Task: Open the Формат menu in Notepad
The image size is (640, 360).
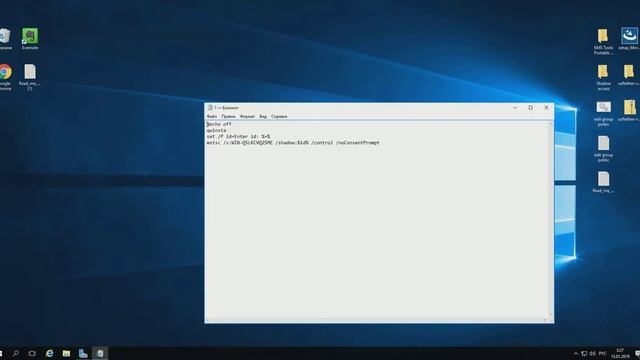Action: (x=247, y=117)
